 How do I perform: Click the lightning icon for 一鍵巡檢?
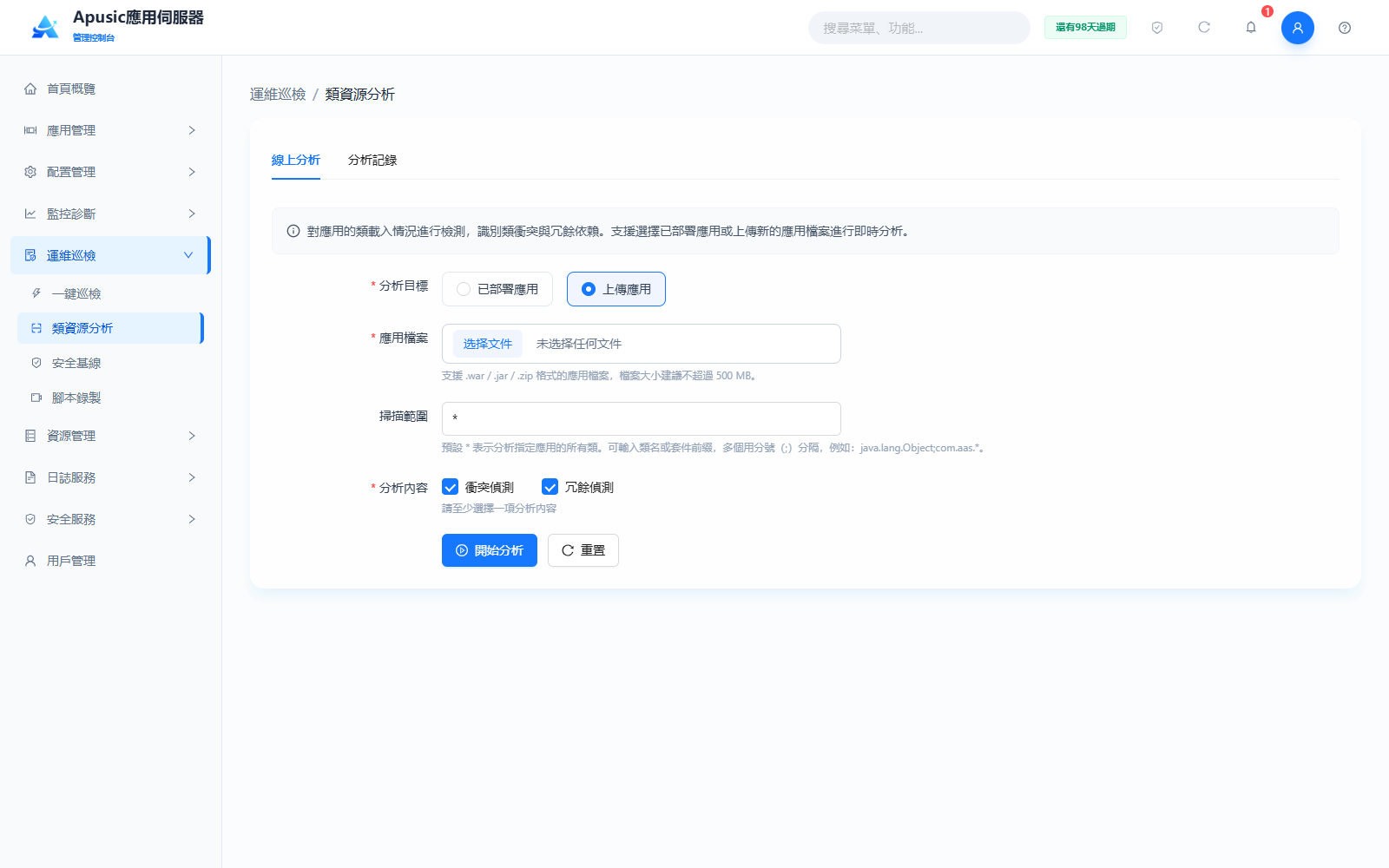36,293
